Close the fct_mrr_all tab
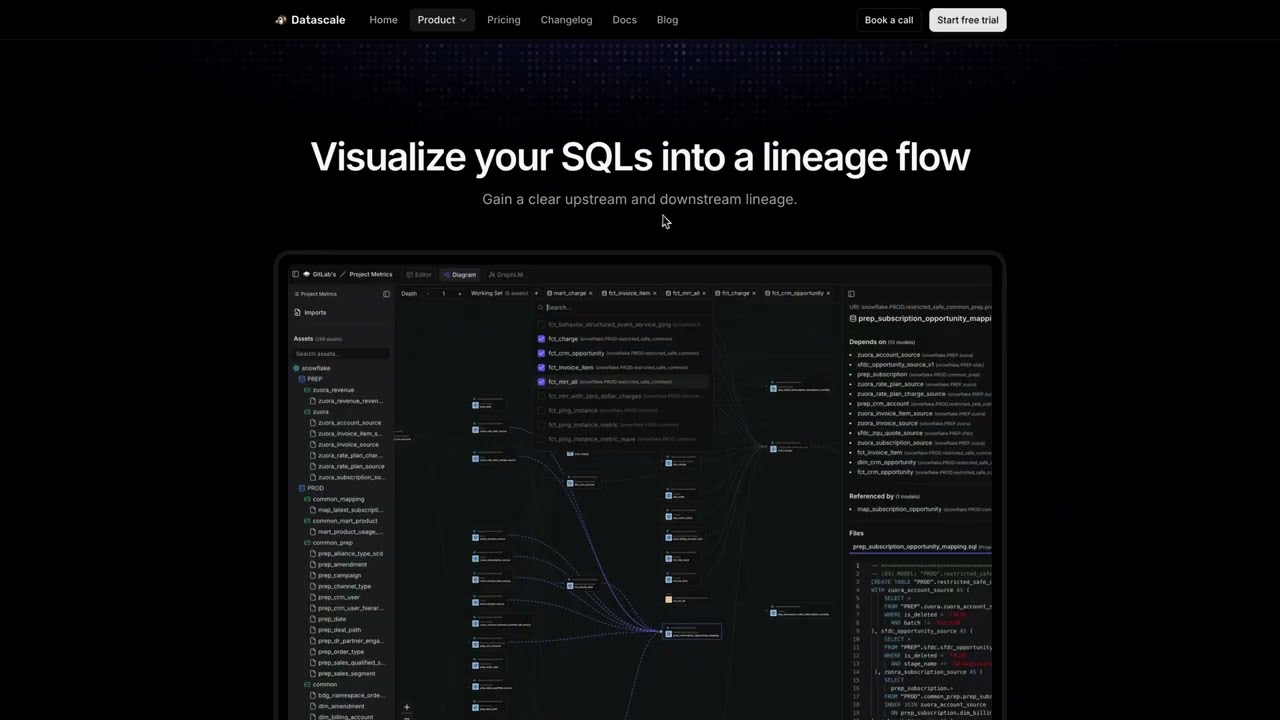 pyautogui.click(x=704, y=293)
